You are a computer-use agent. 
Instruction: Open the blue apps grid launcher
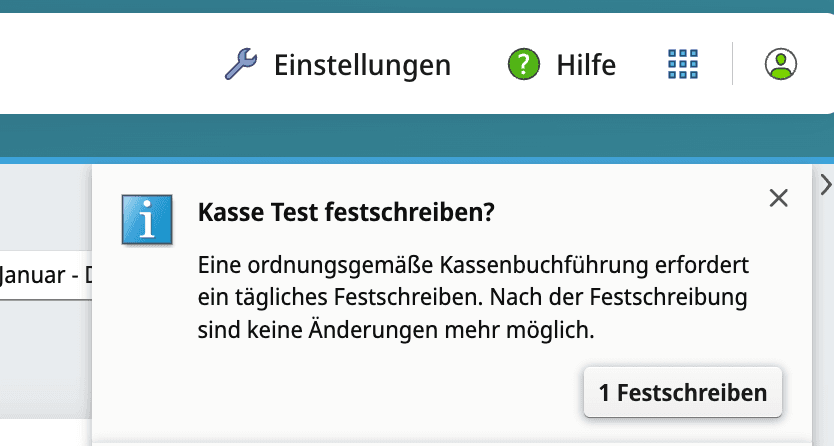pyautogui.click(x=682, y=65)
